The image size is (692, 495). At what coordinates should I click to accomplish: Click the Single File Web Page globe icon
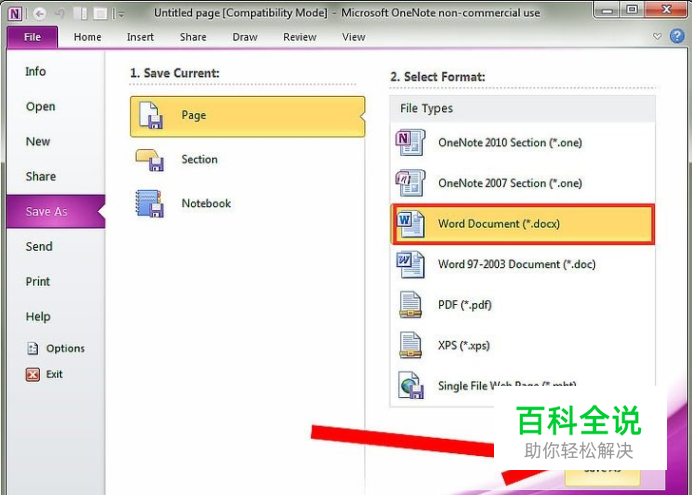[411, 385]
